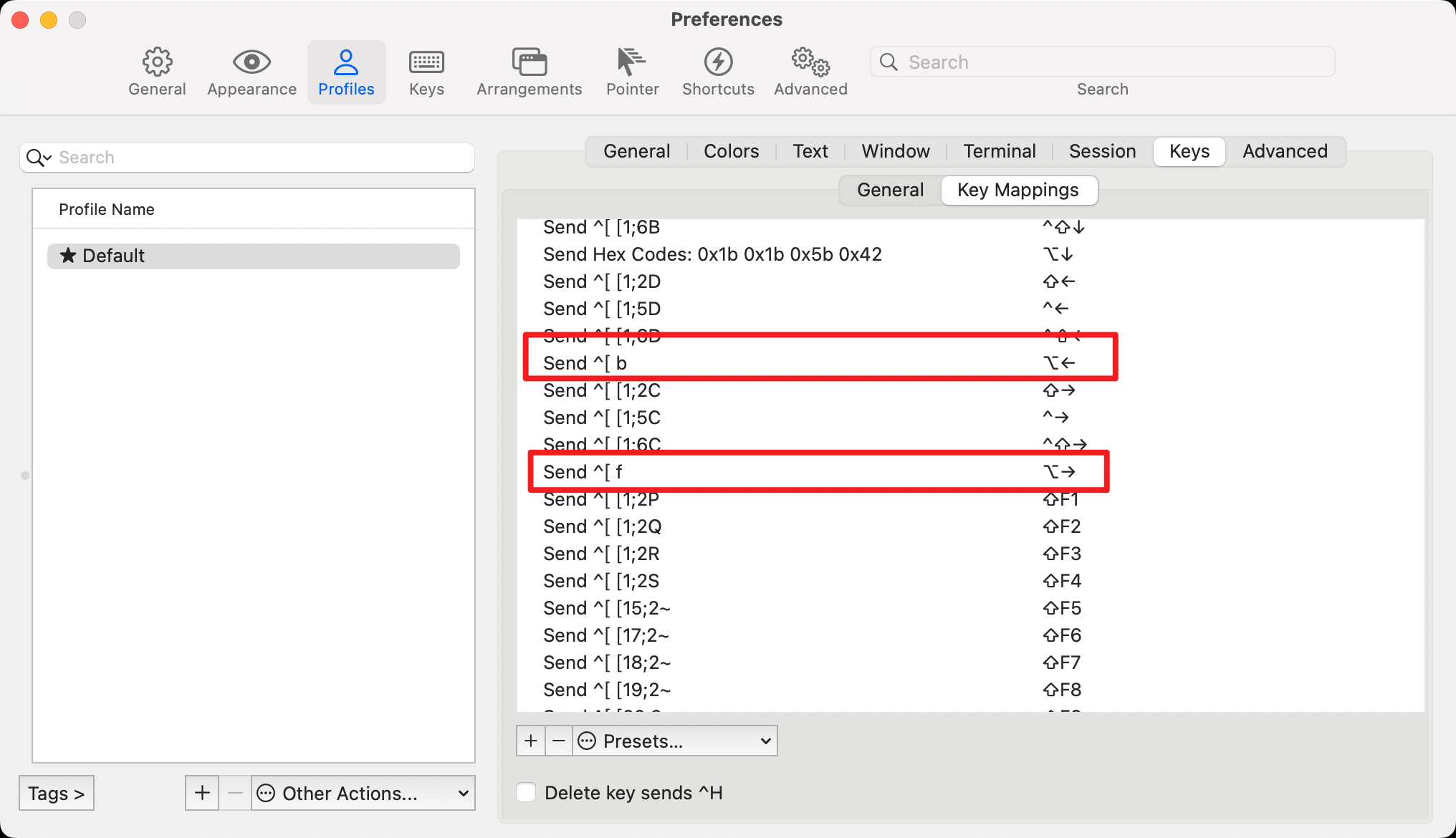This screenshot has width=1456, height=838.
Task: Click the preferences Search field
Action: 1103,62
